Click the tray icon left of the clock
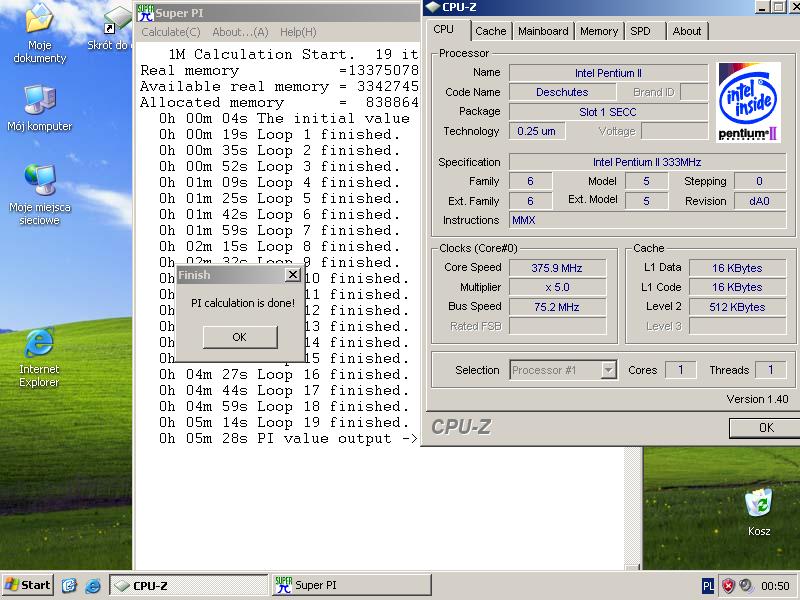The height and width of the screenshot is (600, 800). [745, 585]
